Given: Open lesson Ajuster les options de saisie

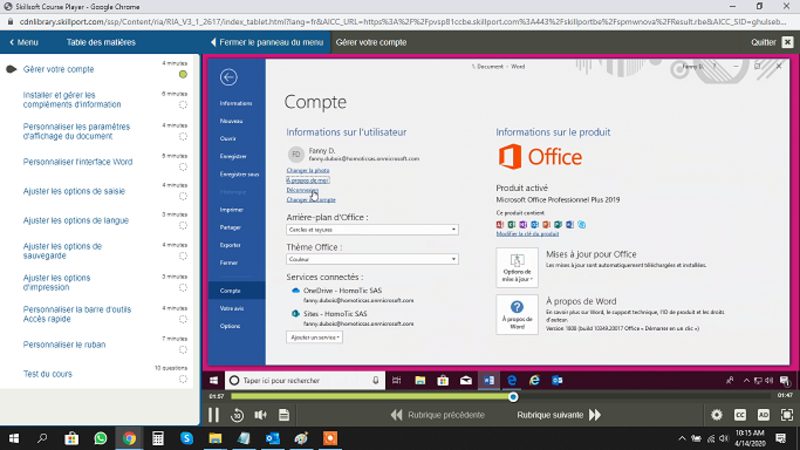Looking at the screenshot, I should coord(74,191).
